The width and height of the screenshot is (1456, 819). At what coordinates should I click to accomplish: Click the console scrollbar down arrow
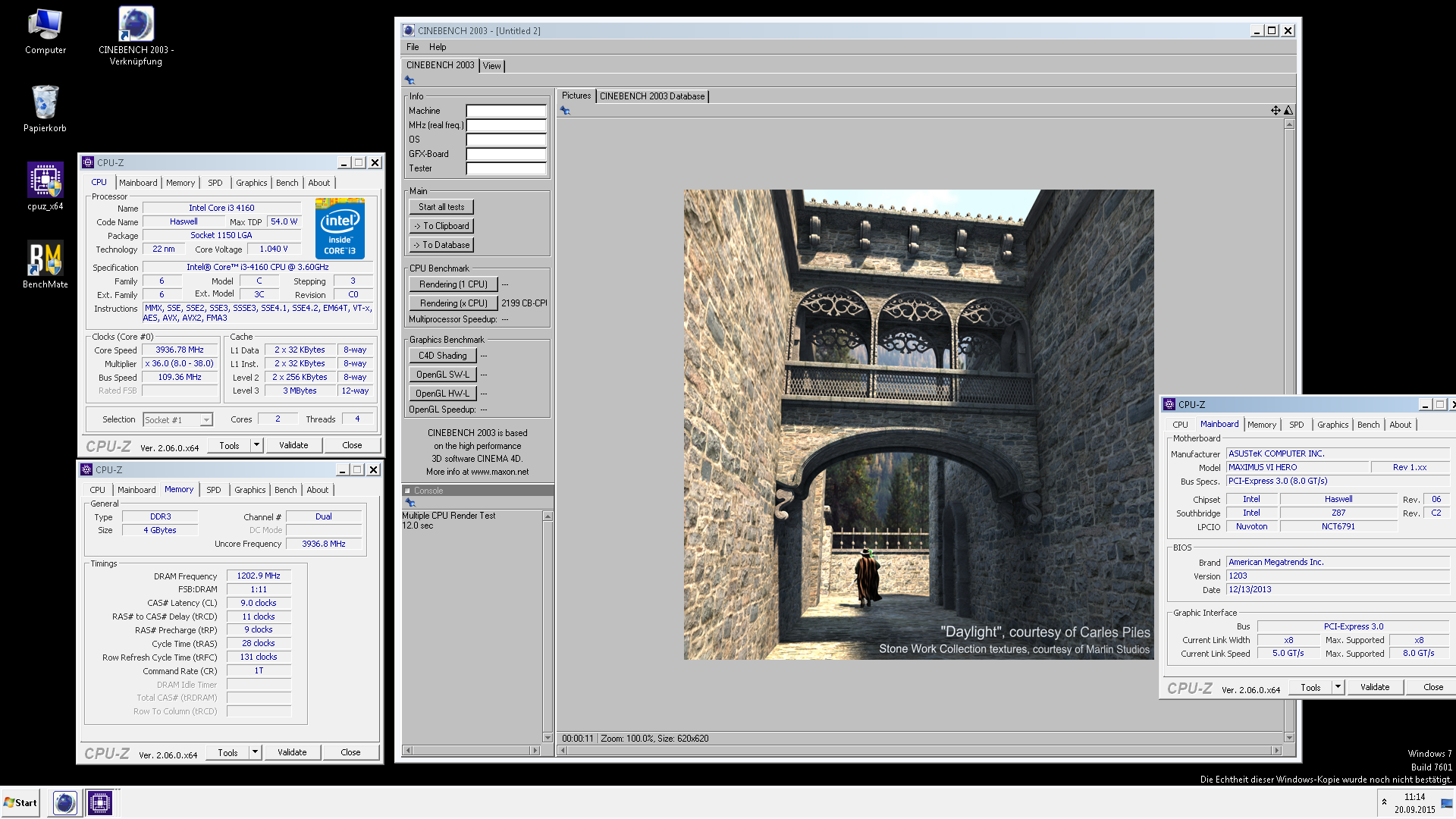pos(548,737)
